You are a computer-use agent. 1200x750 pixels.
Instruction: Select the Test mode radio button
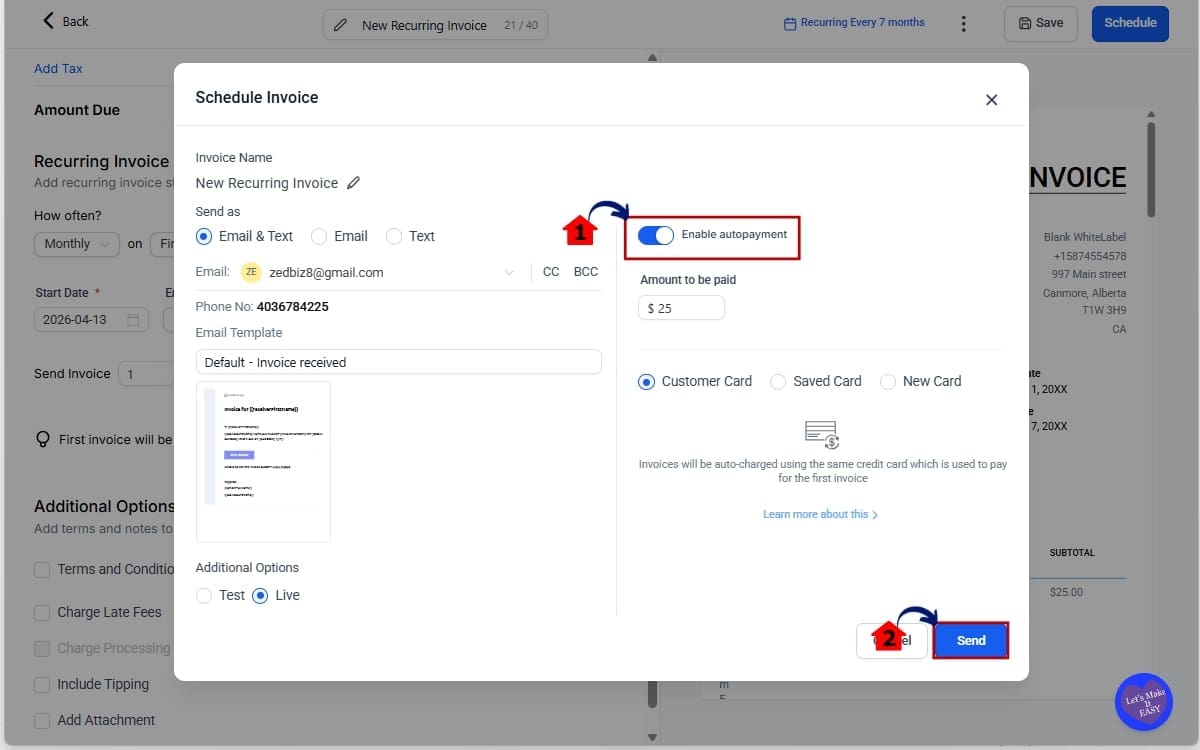[x=204, y=595]
